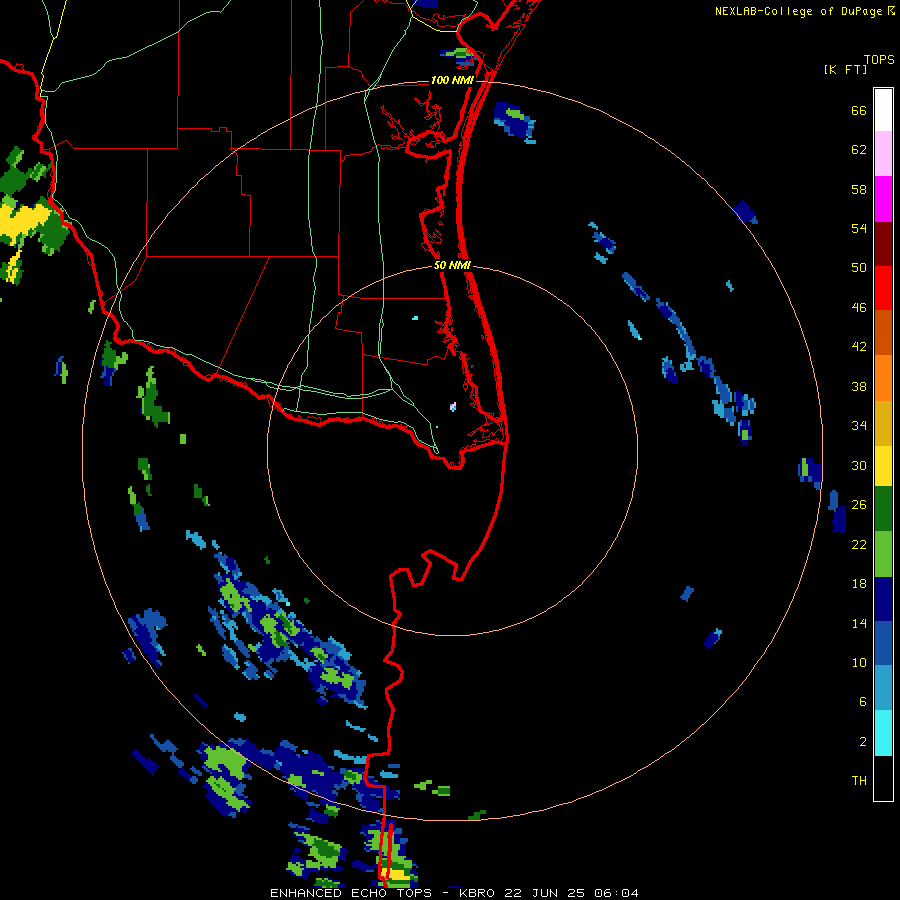Click the 14 legend value
This screenshot has height=900, width=900.
859,623
